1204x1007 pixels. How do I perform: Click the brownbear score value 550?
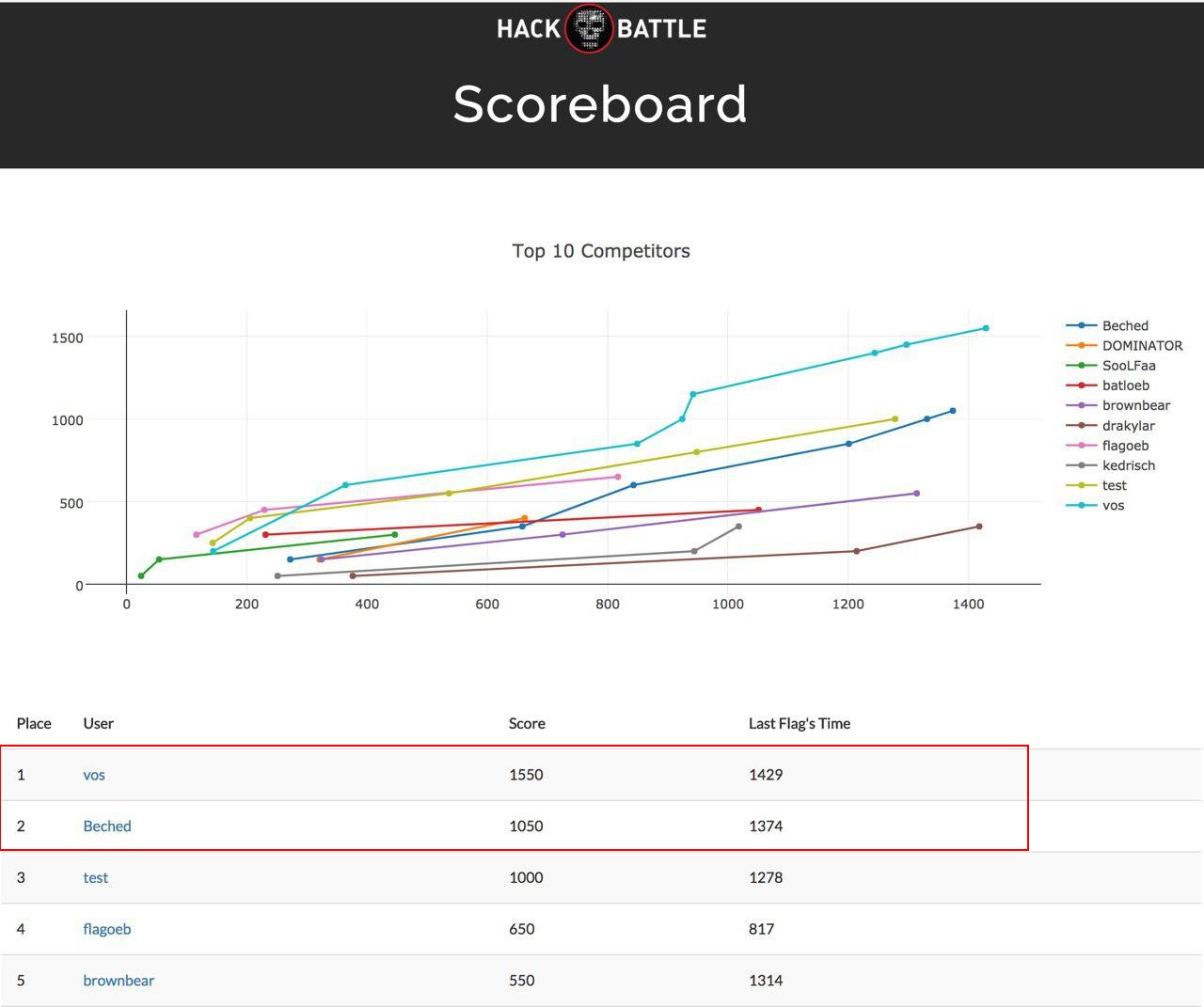pyautogui.click(x=522, y=981)
